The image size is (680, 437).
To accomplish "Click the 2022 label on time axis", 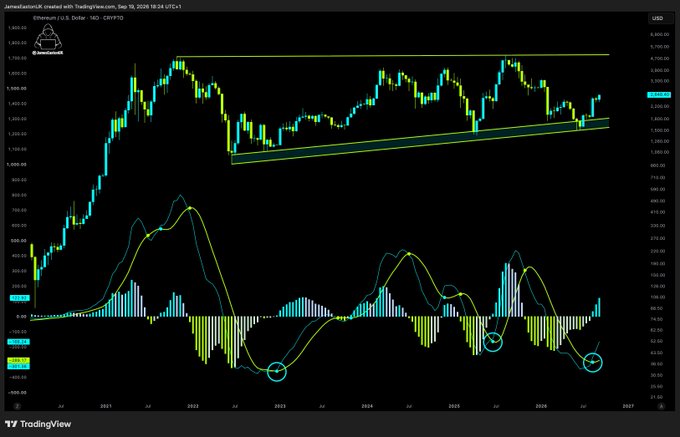I will coord(193,406).
